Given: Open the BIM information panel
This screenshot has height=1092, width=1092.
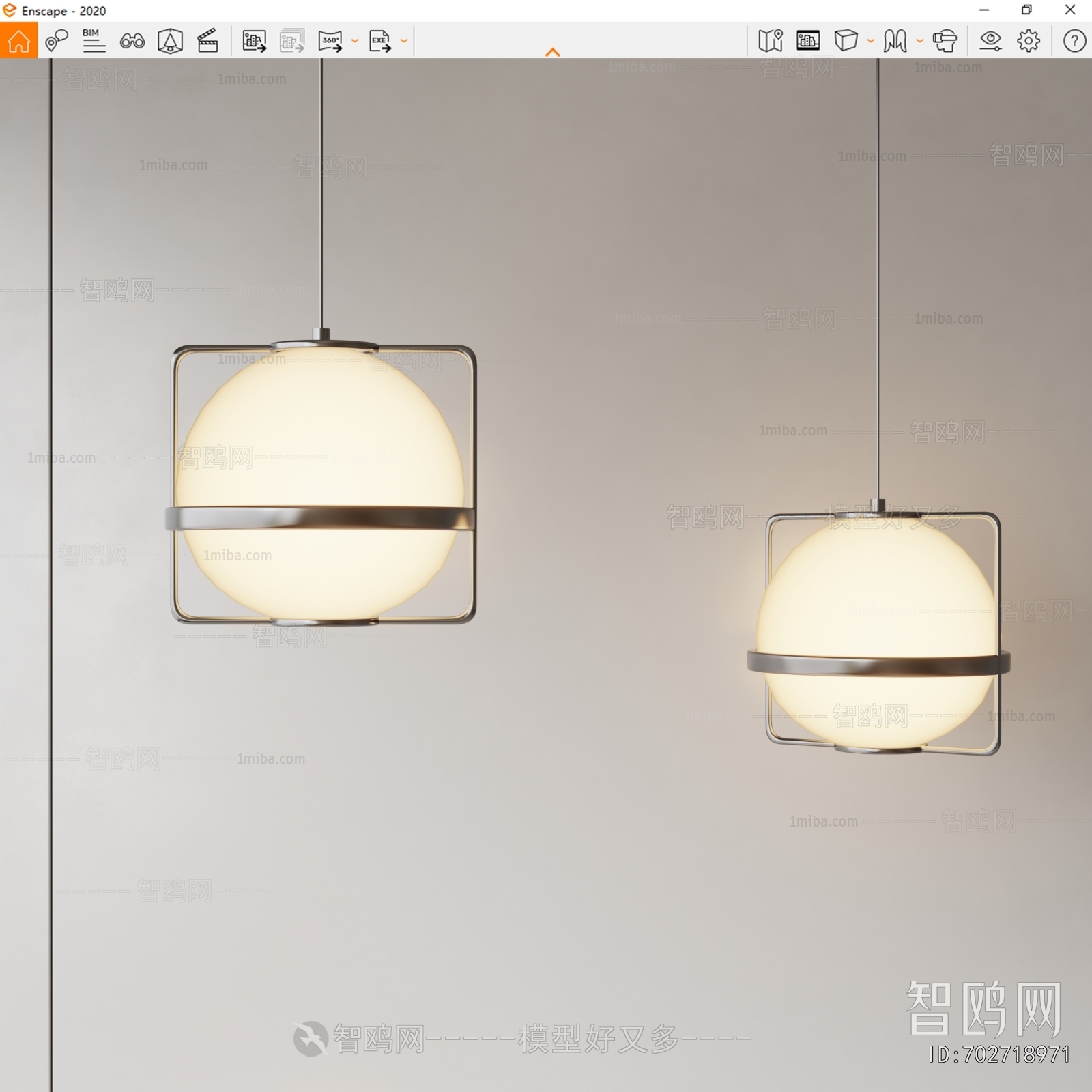Looking at the screenshot, I should pos(94,41).
